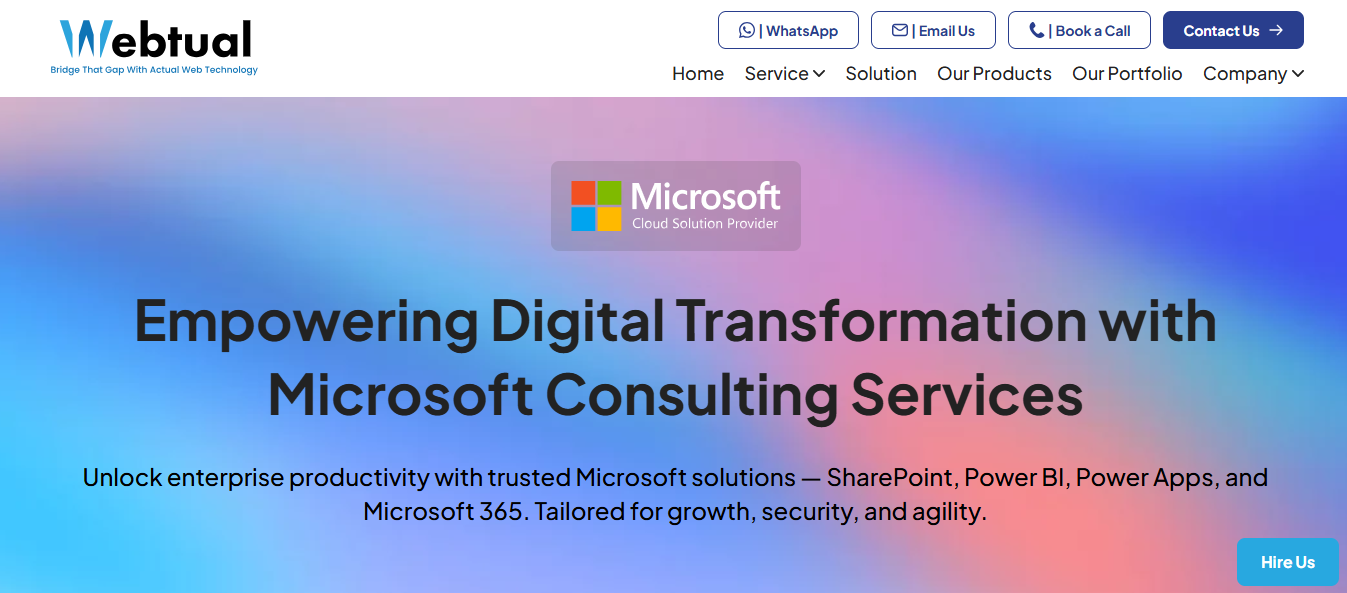This screenshot has width=1347, height=593.
Task: Click the phone handset icon
Action: point(1036,30)
